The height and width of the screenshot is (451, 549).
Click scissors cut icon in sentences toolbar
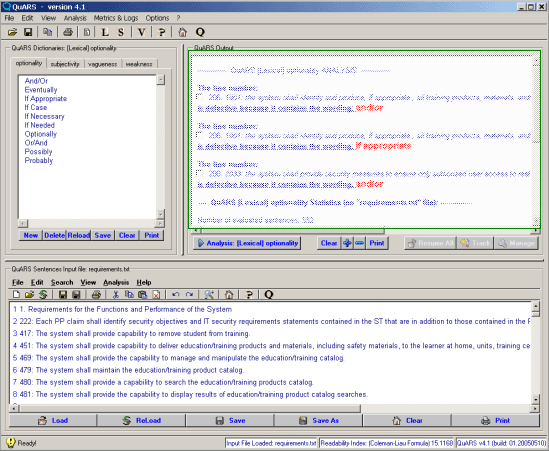tap(116, 295)
